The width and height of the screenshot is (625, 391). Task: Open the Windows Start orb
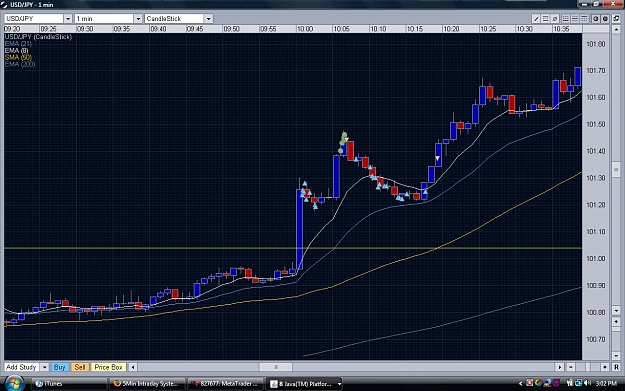[x=14, y=383]
